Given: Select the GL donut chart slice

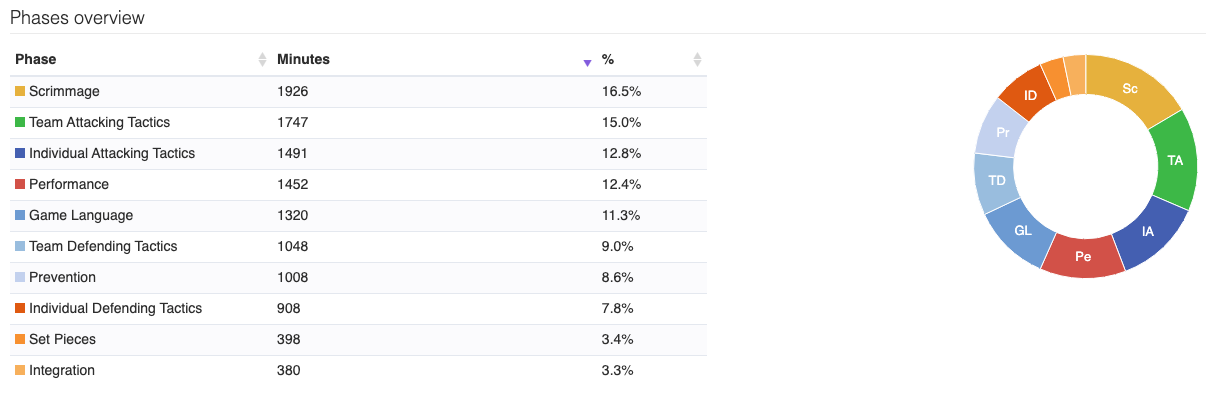Looking at the screenshot, I should 1023,229.
